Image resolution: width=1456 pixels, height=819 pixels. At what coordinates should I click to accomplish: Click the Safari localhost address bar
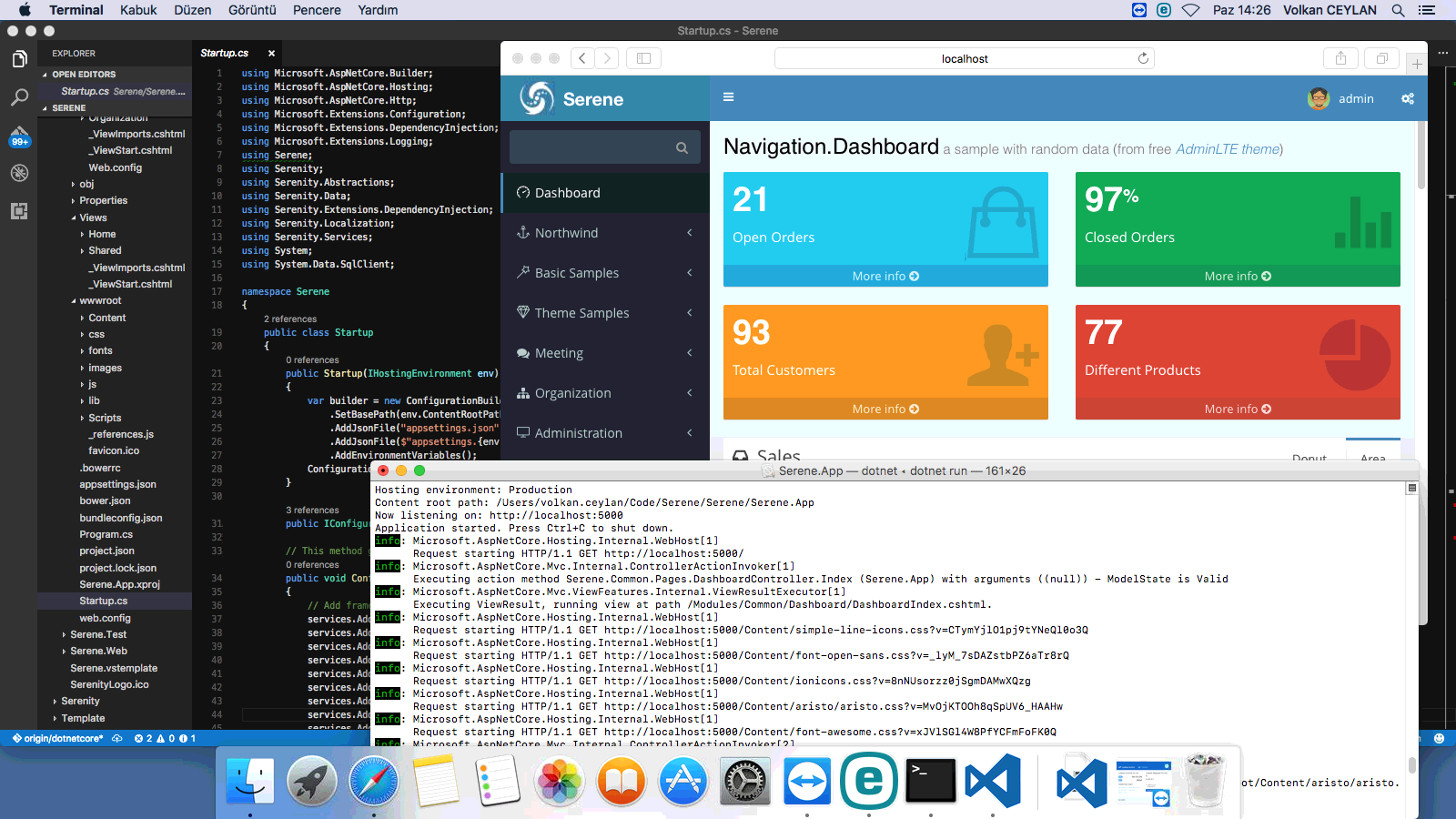point(965,58)
